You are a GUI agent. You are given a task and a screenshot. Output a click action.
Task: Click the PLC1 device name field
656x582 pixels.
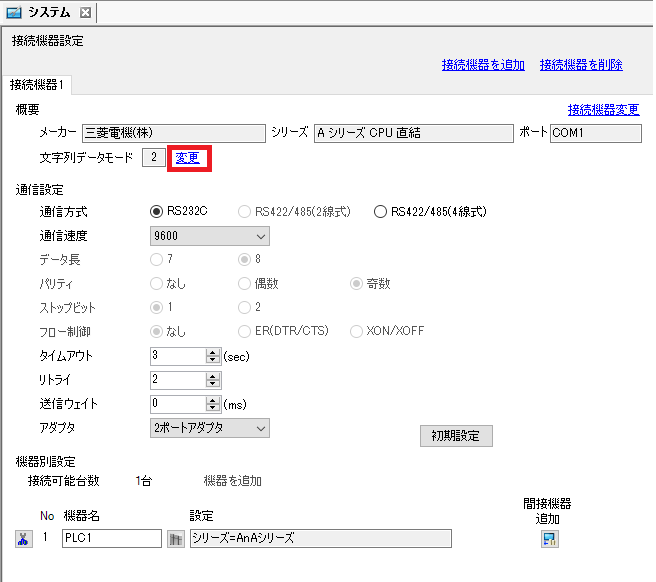(x=112, y=538)
